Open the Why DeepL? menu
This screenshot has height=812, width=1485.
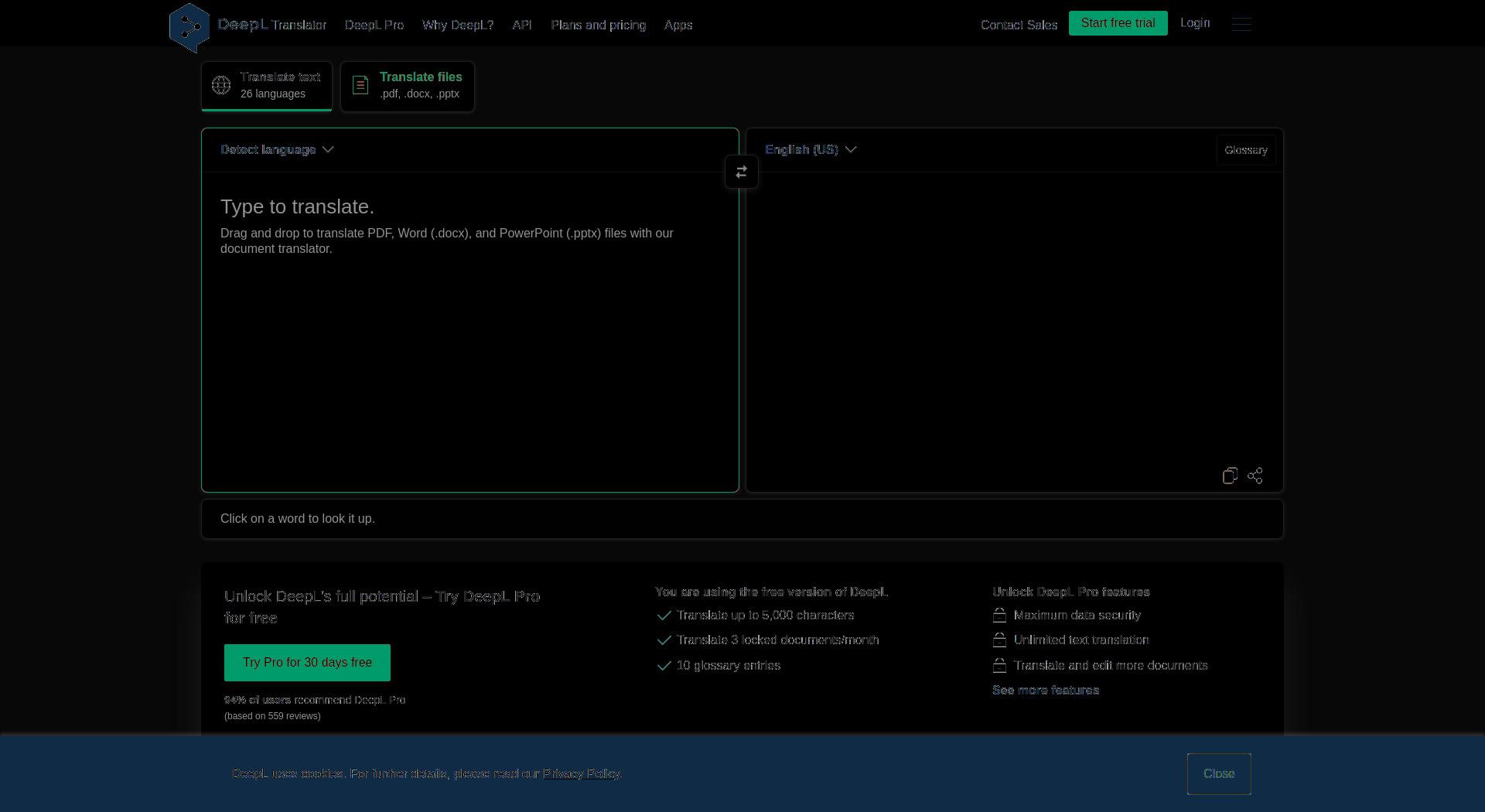[458, 26]
